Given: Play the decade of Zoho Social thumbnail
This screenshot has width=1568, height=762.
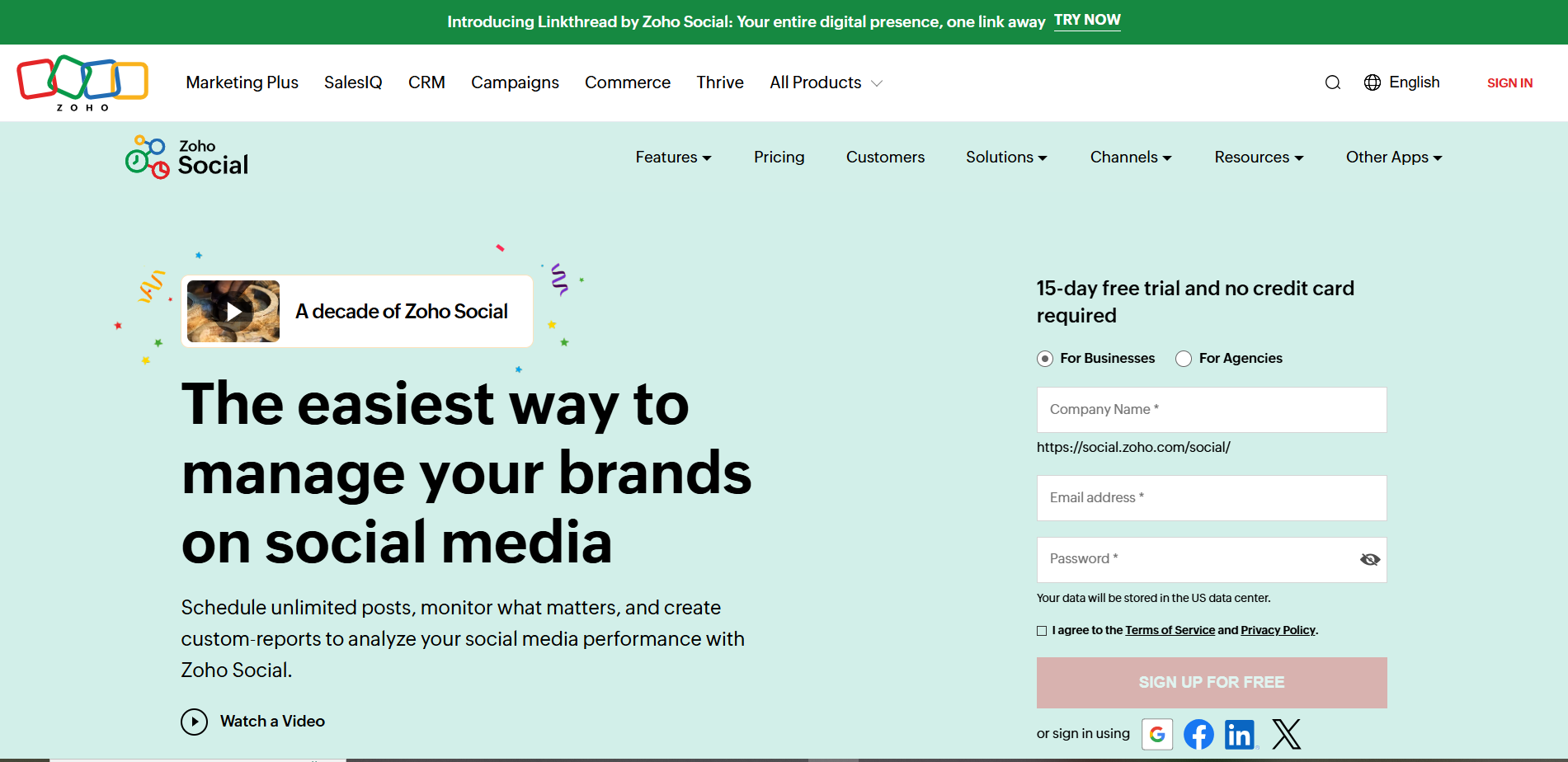Looking at the screenshot, I should click(x=233, y=311).
